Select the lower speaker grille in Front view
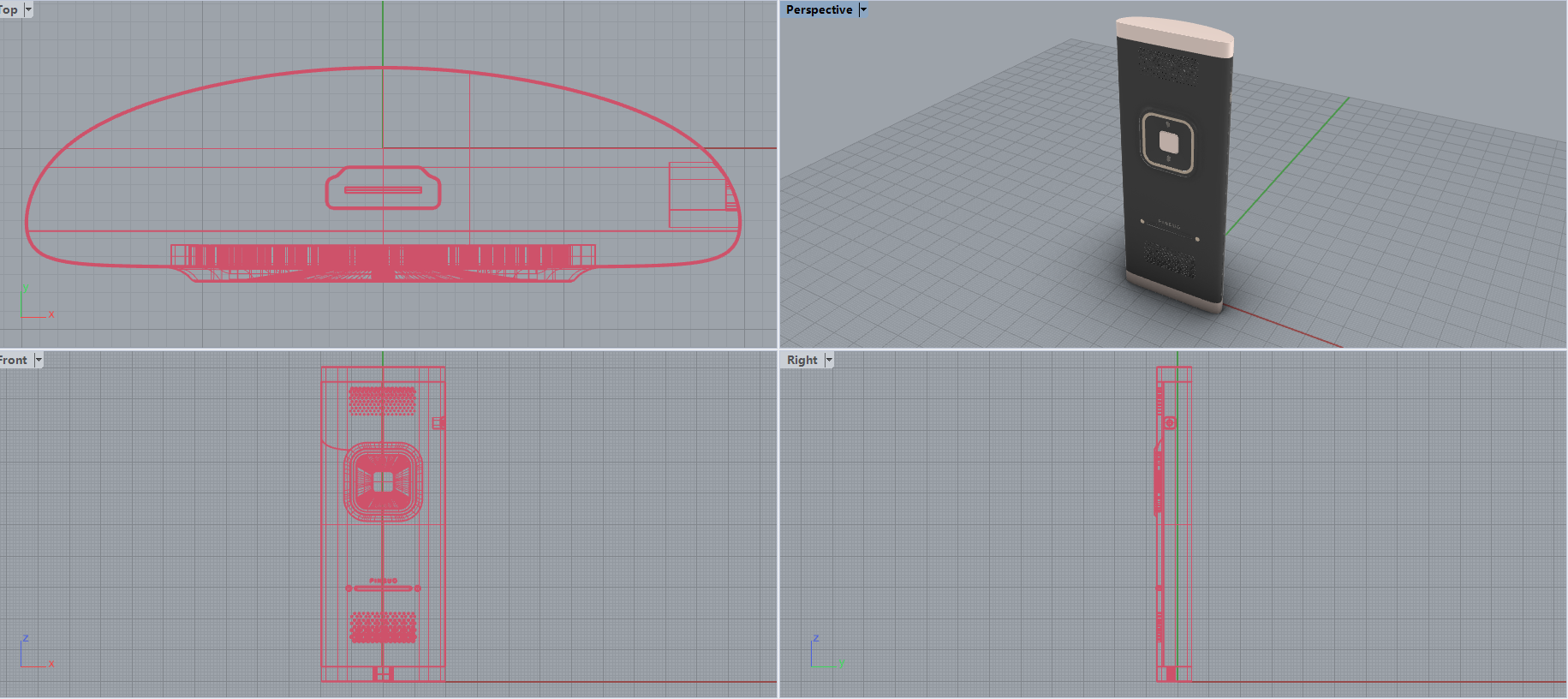Screen dimensions: 1568x699 click(383, 627)
